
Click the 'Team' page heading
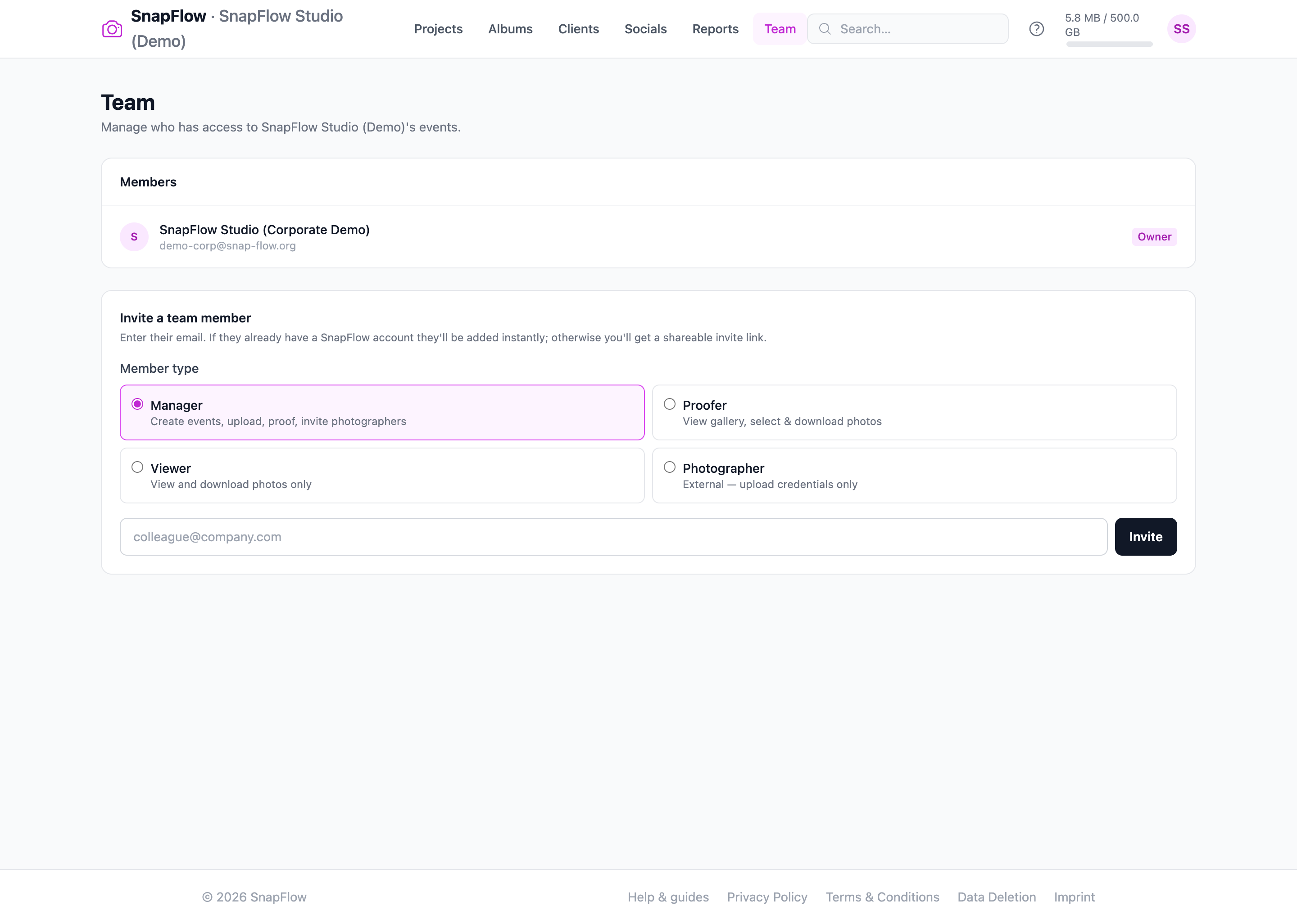(x=127, y=102)
